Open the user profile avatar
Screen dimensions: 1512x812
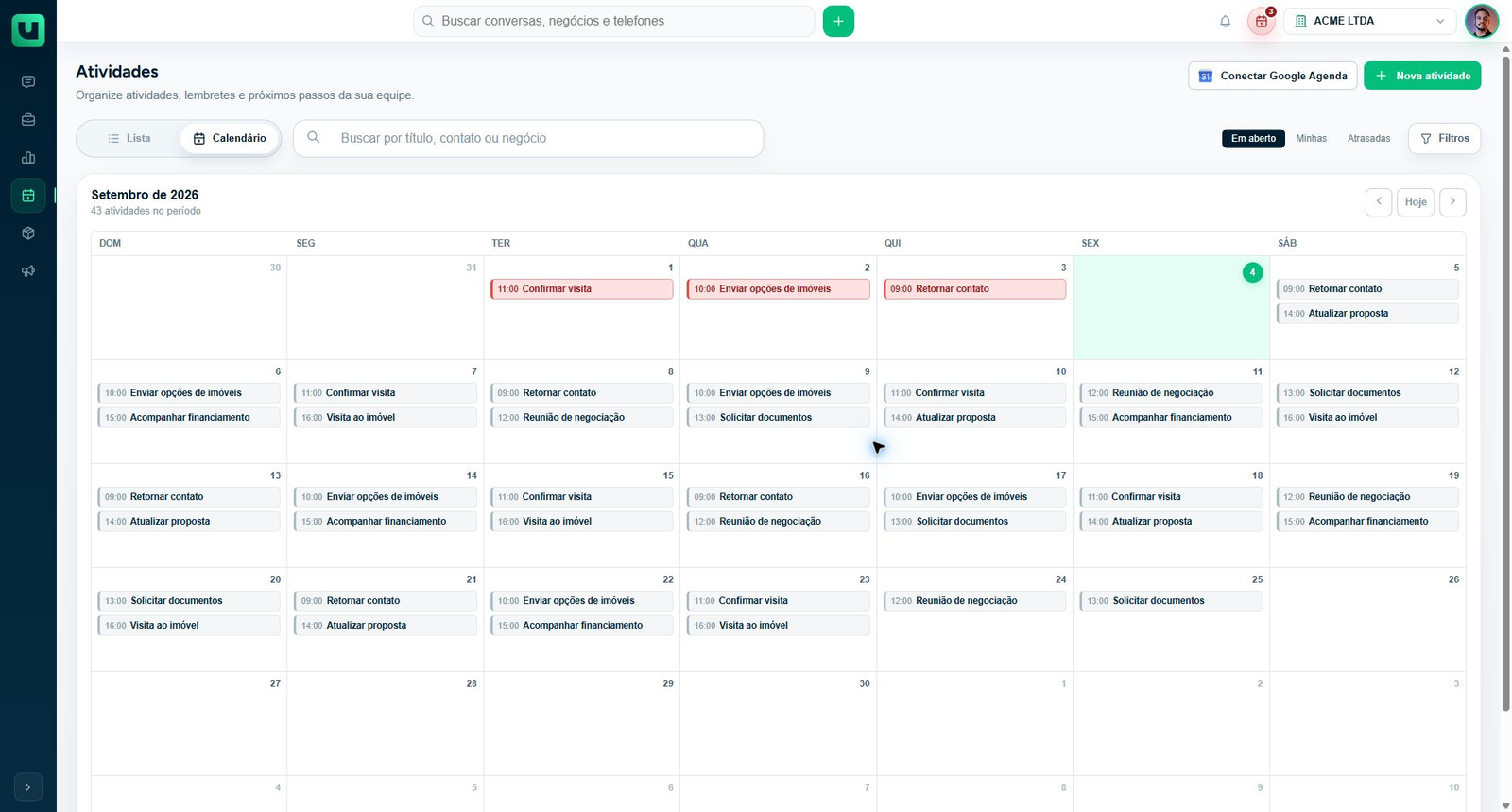(x=1482, y=21)
